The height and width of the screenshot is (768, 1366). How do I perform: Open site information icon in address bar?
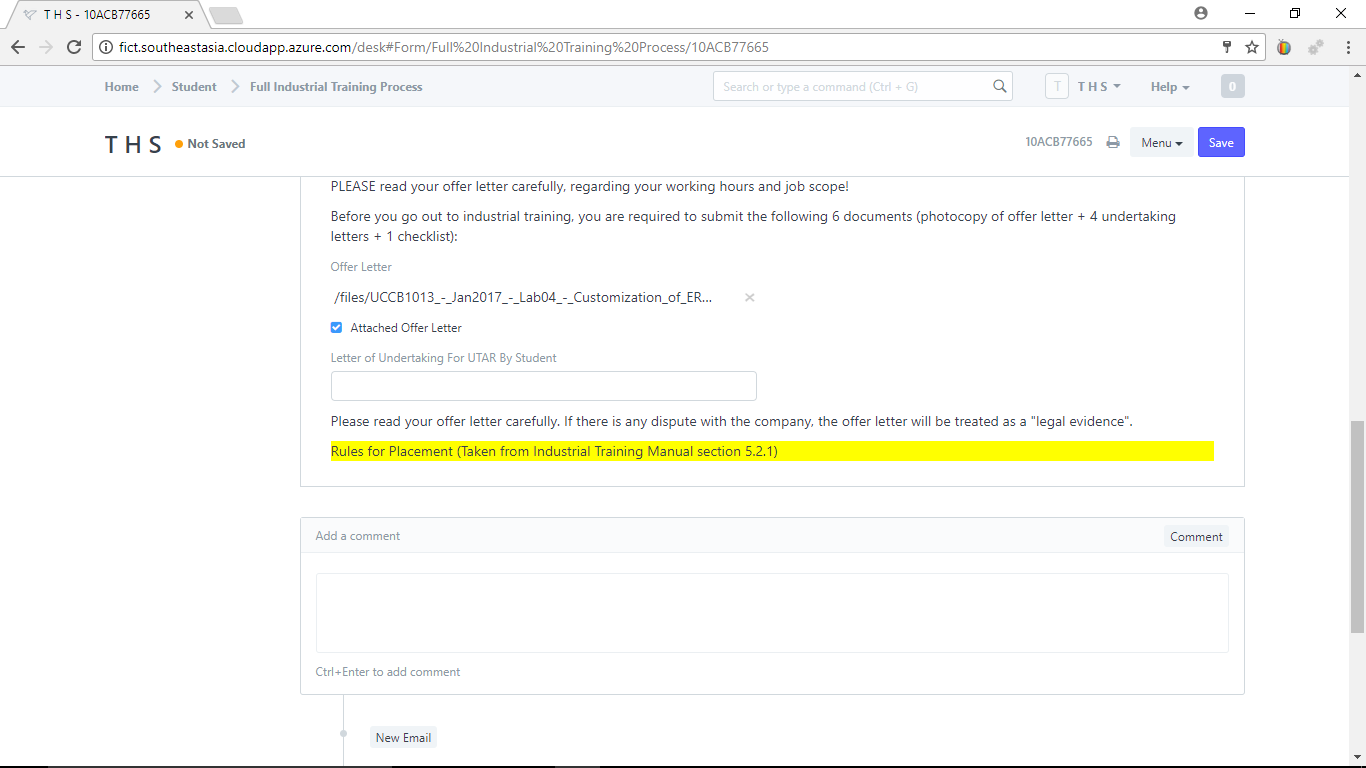(106, 47)
